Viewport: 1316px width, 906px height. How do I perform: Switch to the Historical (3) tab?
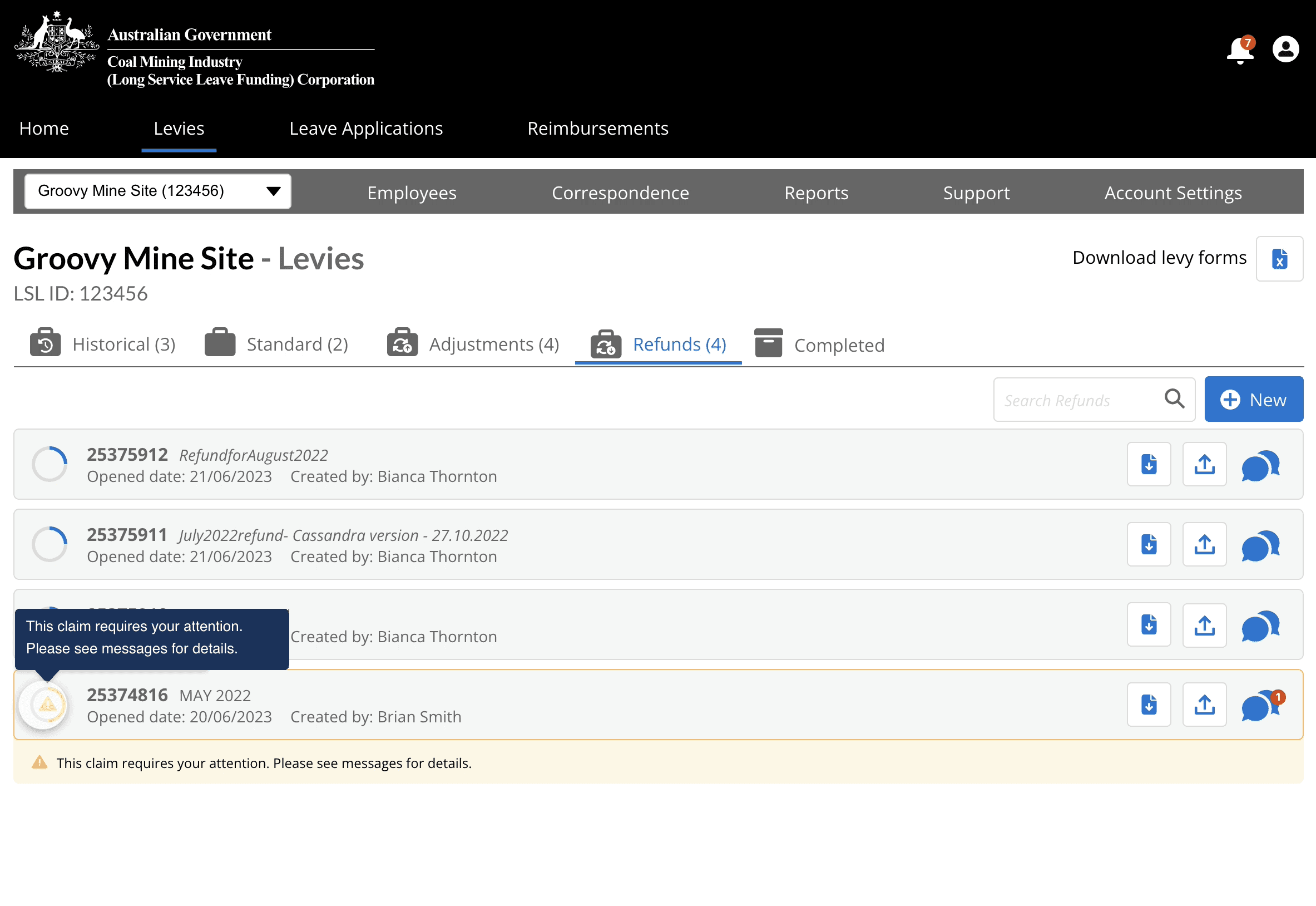[x=103, y=344]
